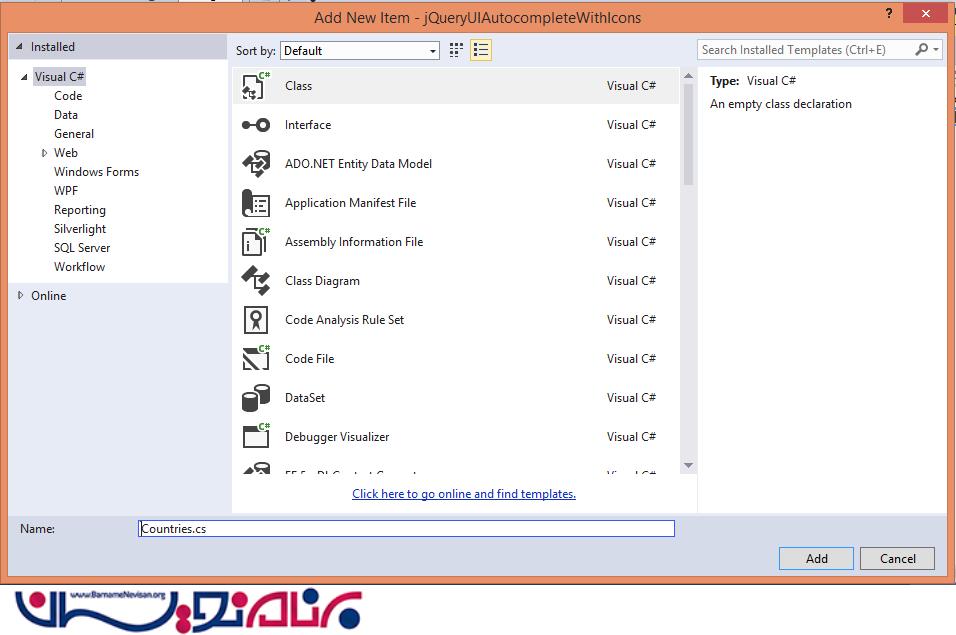Choose the Interface template icon
Screen dimensions: 956x635
click(x=256, y=125)
